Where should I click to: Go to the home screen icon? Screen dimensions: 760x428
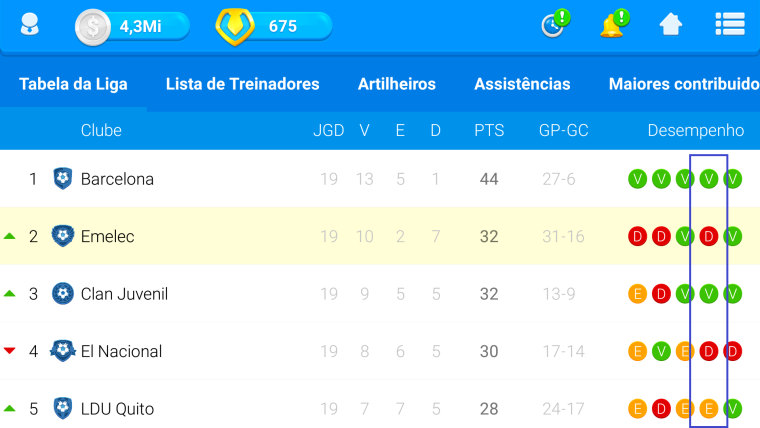pyautogui.click(x=671, y=24)
